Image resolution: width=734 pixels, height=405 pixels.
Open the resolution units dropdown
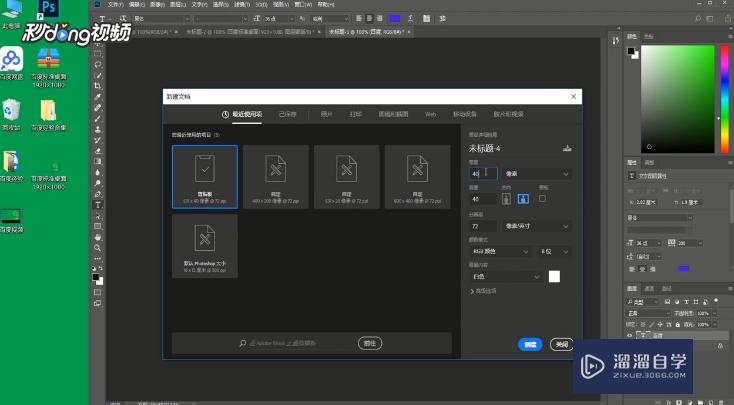(537, 227)
